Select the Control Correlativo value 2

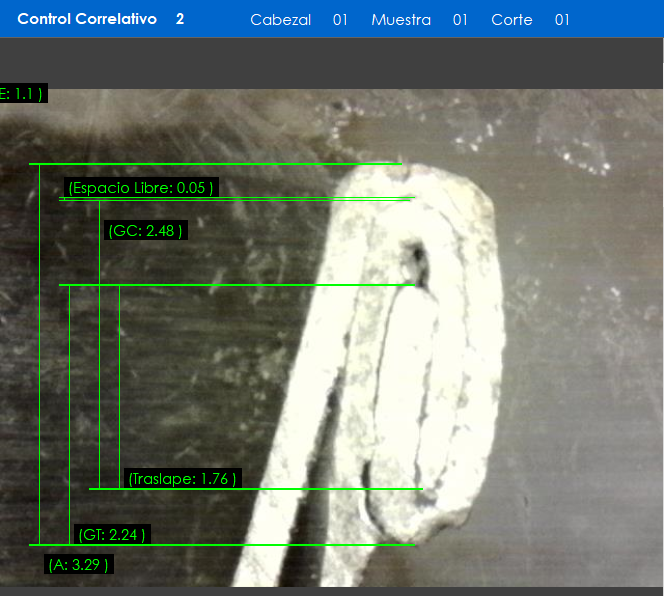click(x=180, y=19)
